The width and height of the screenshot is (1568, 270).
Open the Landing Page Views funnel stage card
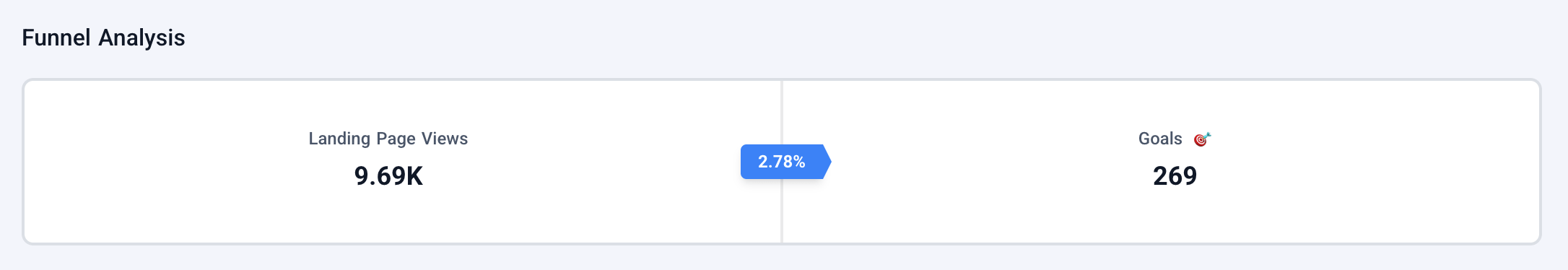tap(403, 162)
